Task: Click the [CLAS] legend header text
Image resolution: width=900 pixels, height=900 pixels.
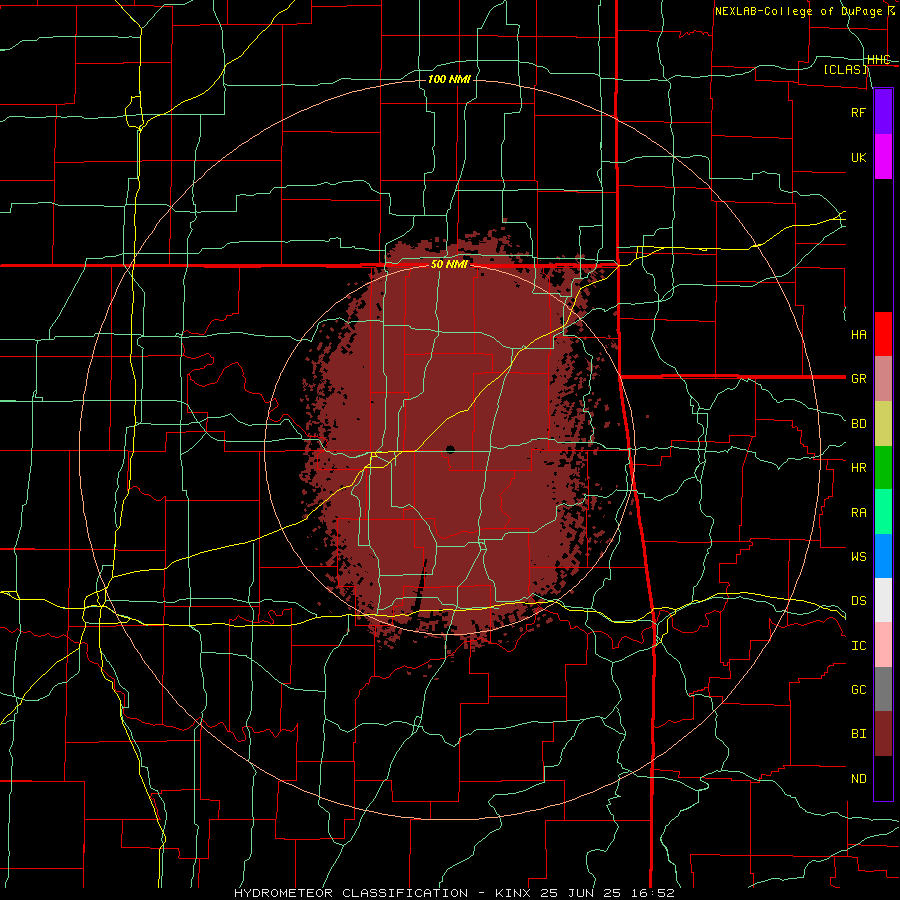Action: point(845,70)
